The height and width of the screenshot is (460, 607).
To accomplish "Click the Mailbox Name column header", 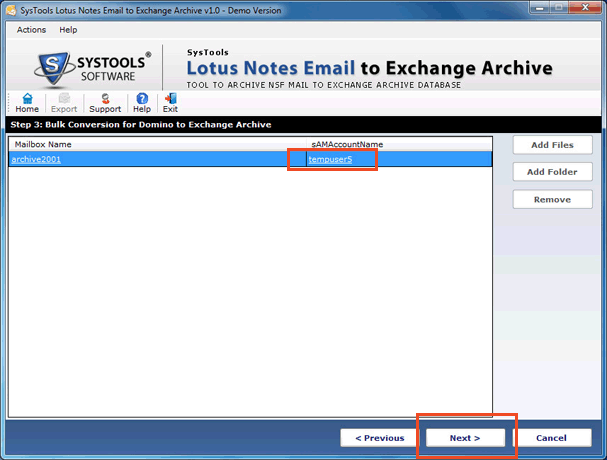I will coord(158,144).
